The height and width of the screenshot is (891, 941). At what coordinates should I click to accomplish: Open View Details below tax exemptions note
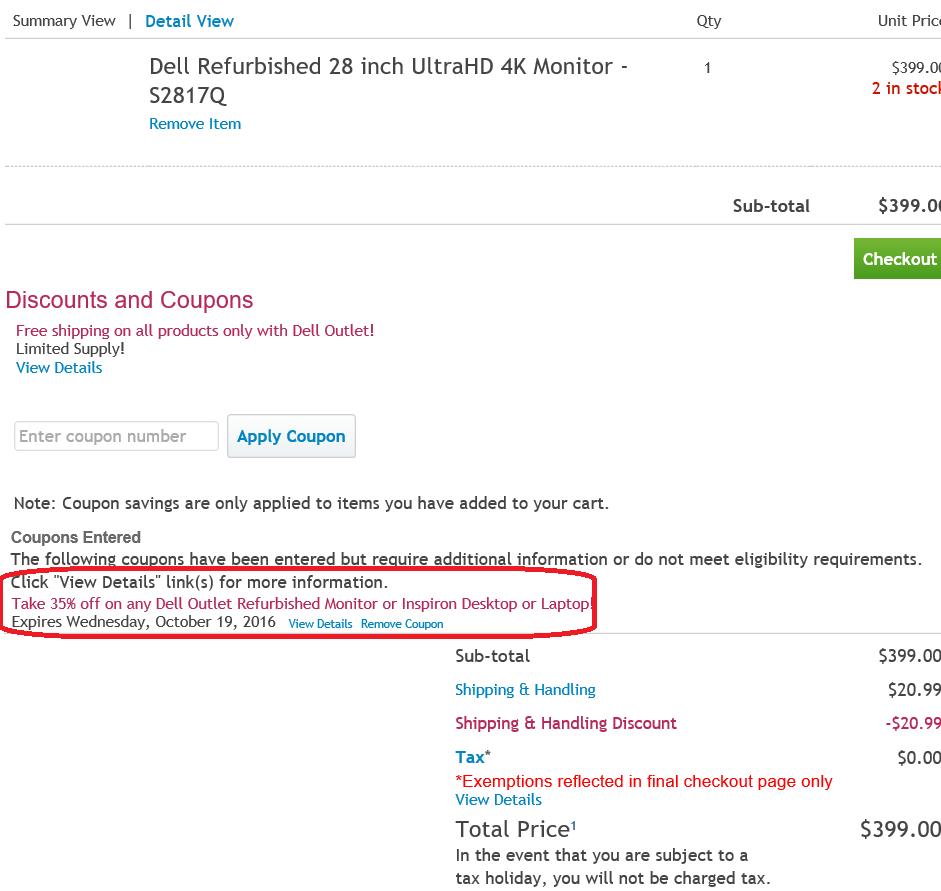click(x=498, y=800)
